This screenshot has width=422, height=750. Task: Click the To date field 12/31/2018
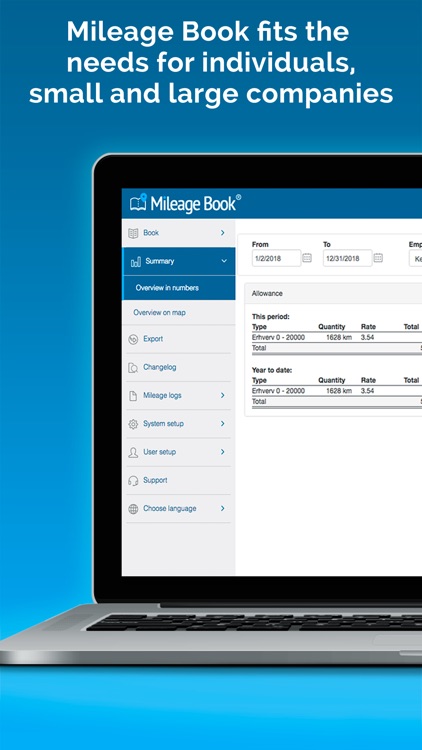tap(347, 258)
